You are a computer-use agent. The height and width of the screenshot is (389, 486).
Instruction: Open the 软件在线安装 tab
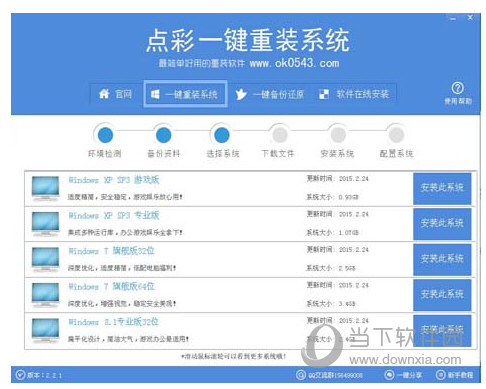tap(354, 94)
